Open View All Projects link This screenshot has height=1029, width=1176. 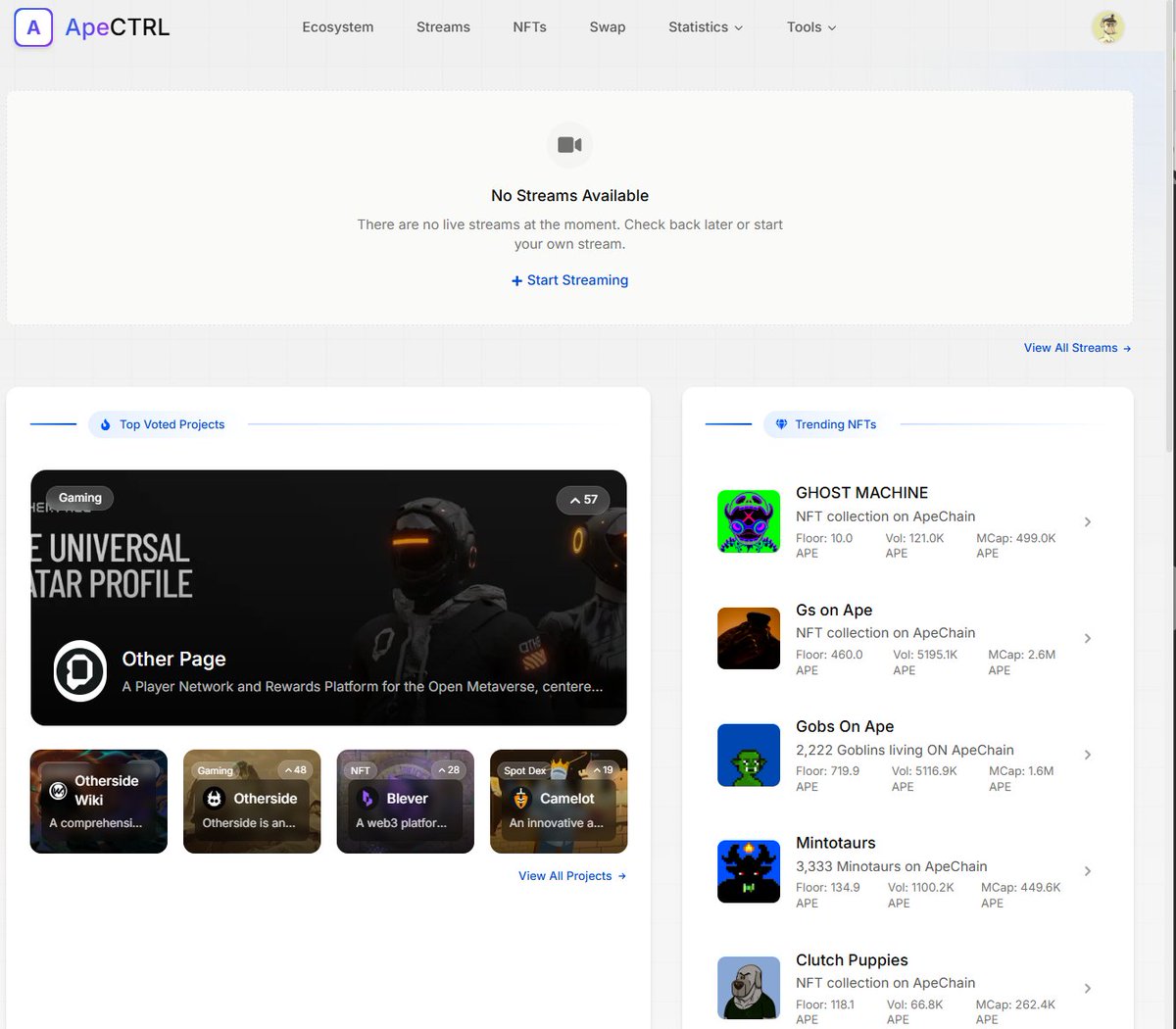point(572,876)
